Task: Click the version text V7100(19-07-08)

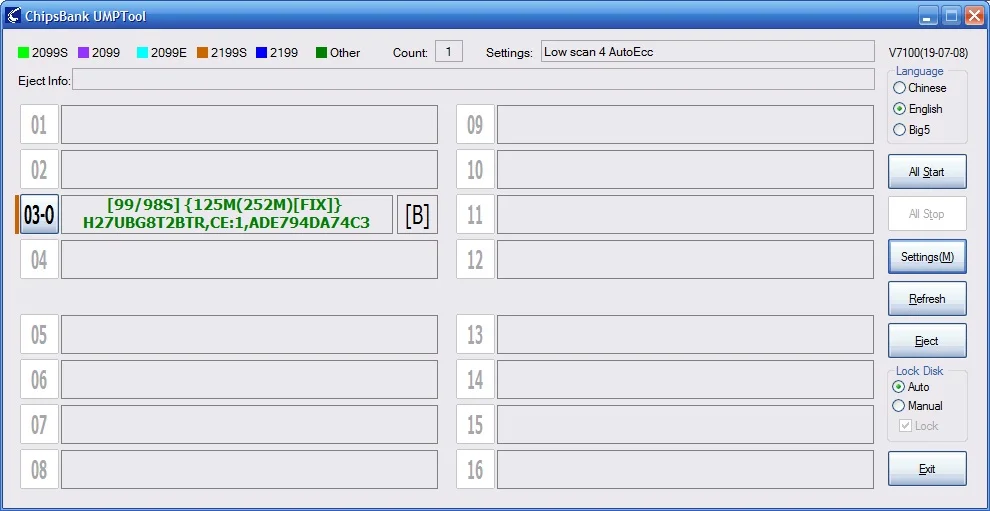Action: tap(927, 52)
